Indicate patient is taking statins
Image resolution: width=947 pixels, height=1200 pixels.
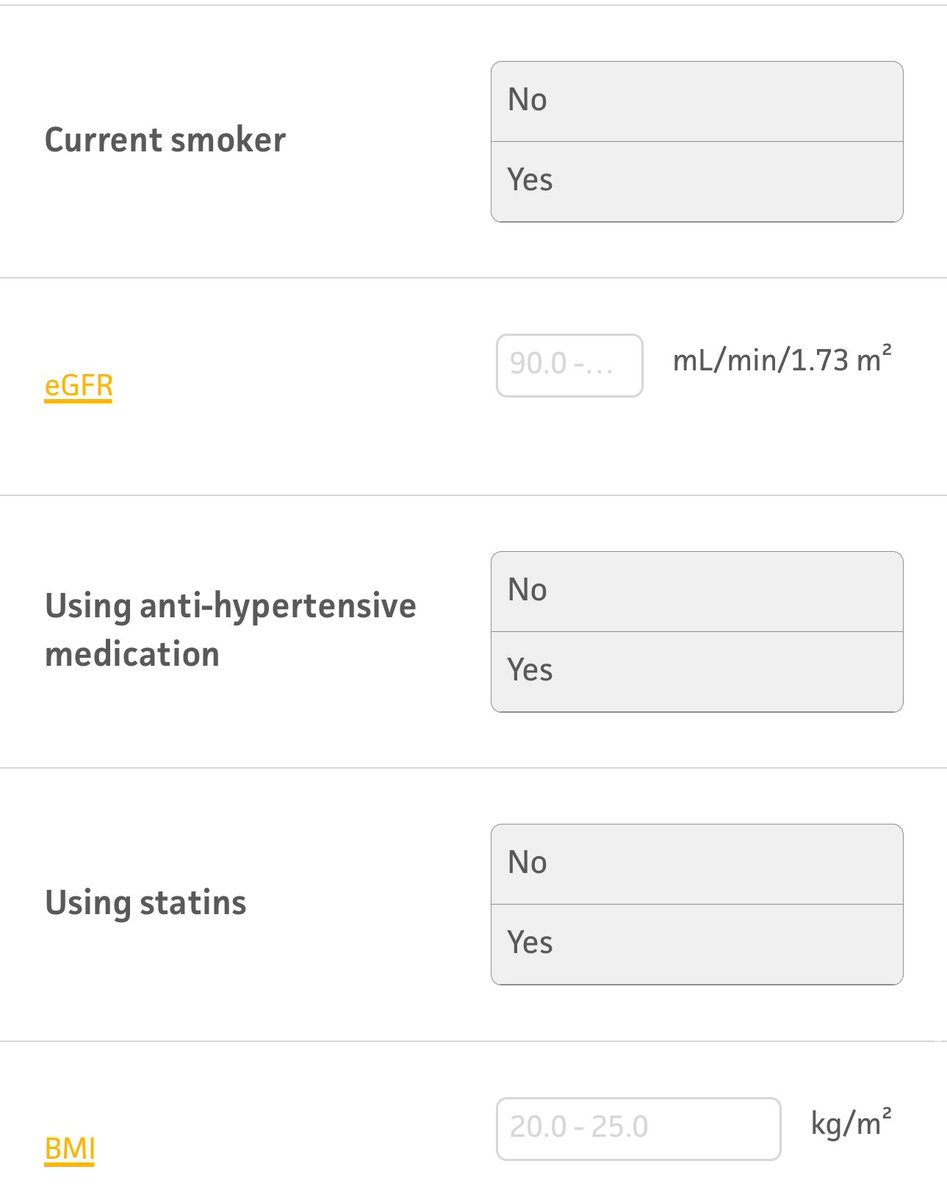coord(696,944)
